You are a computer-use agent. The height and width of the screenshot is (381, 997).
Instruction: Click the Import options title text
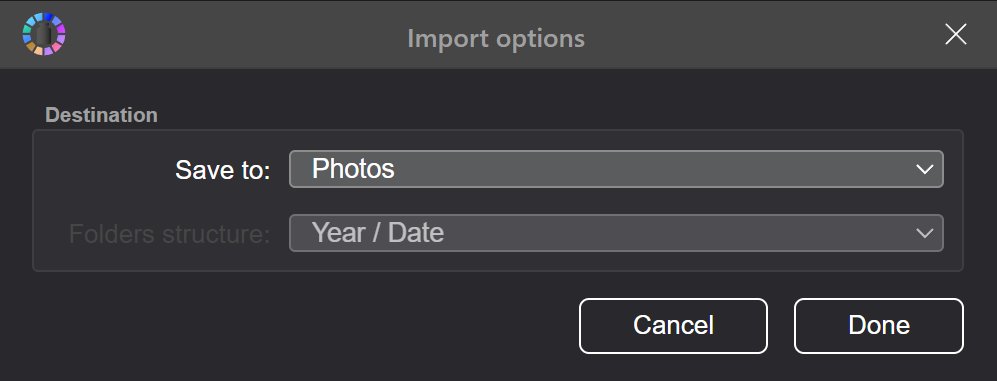(x=496, y=38)
